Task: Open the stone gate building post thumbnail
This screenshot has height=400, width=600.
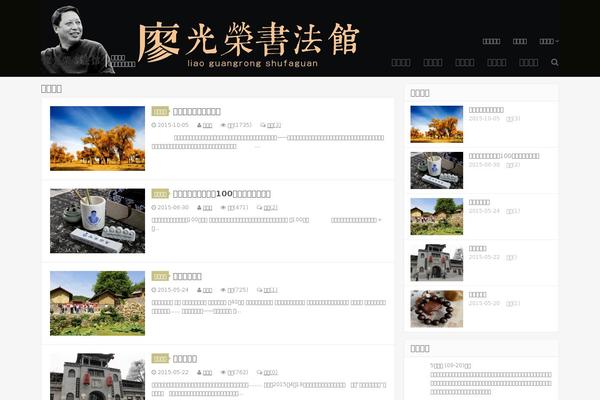Action: [x=97, y=376]
